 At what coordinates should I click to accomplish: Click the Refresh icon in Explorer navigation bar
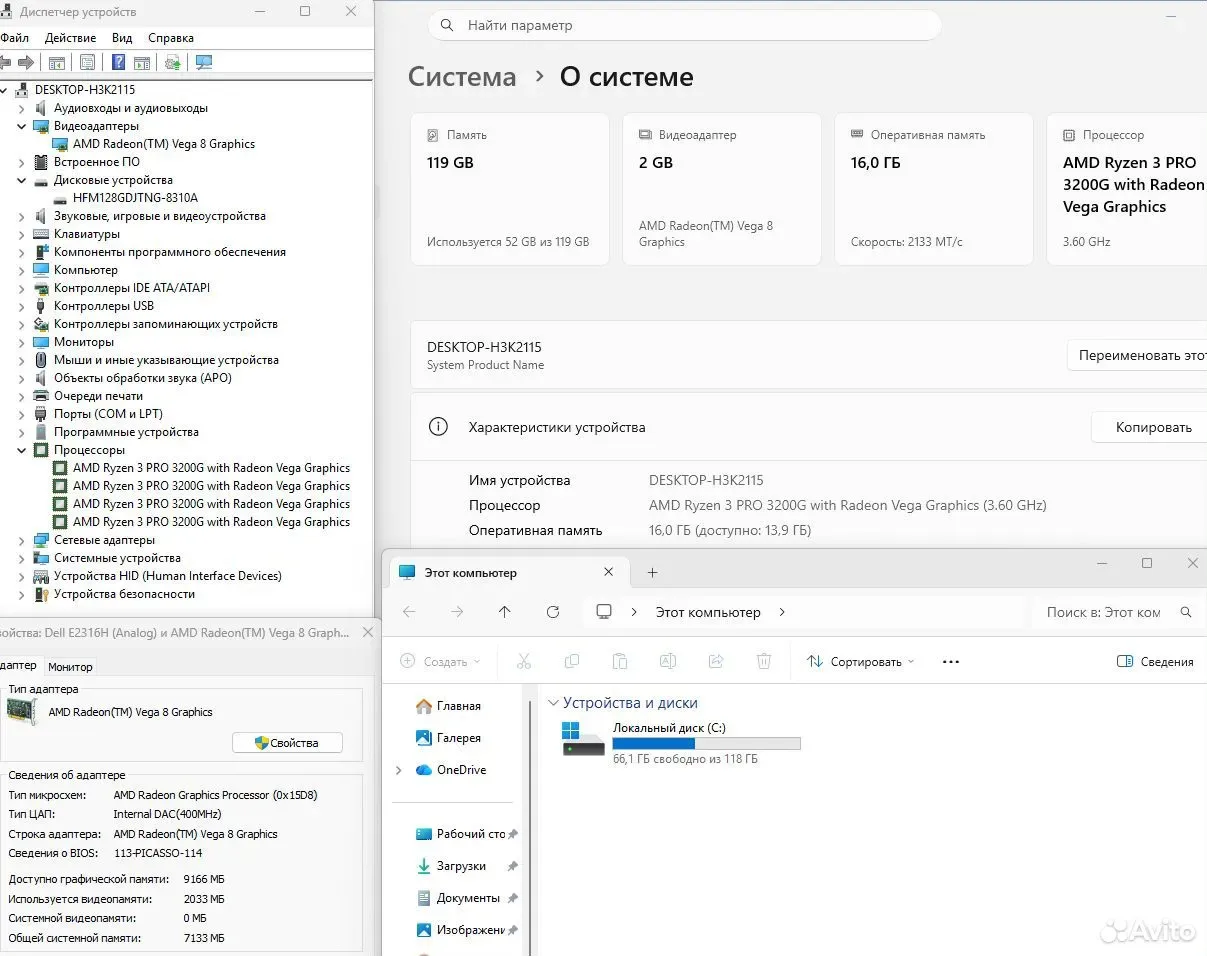coord(553,612)
